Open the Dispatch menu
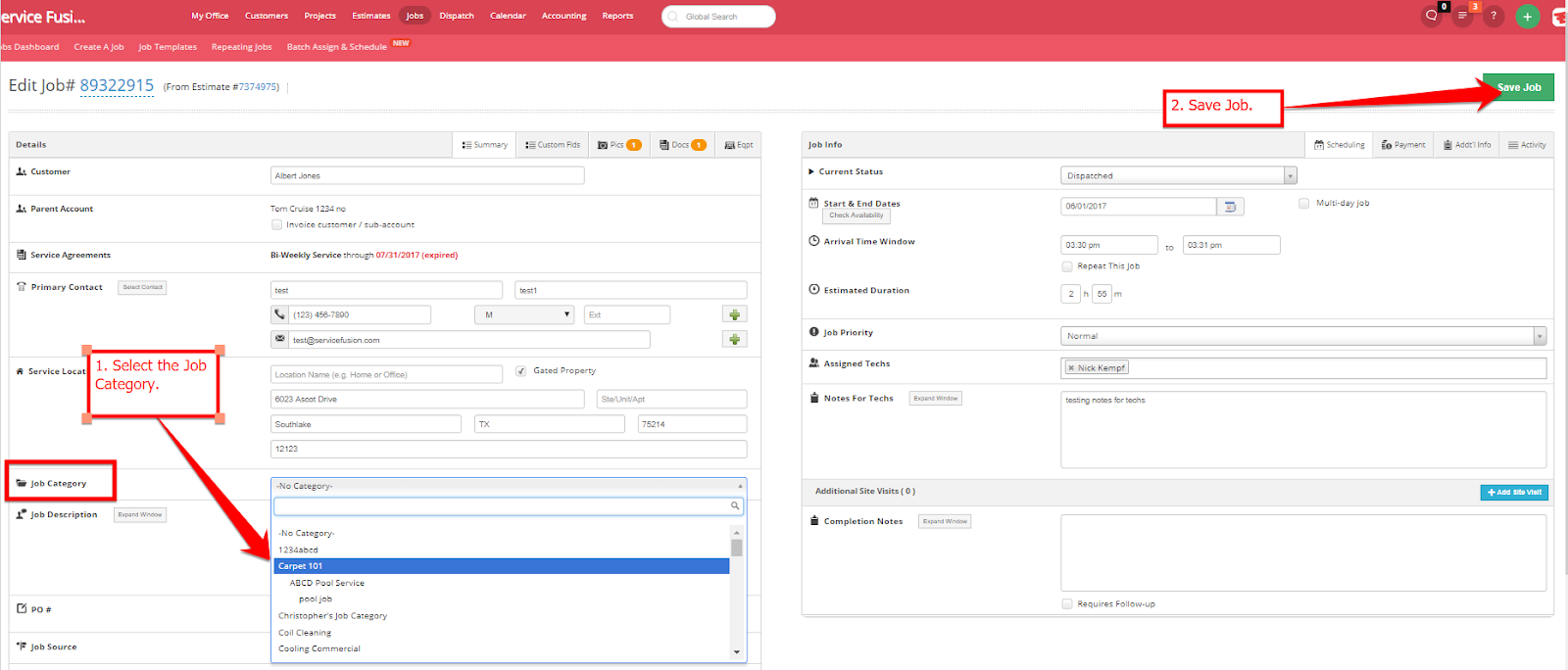The image size is (1568, 670). point(457,16)
